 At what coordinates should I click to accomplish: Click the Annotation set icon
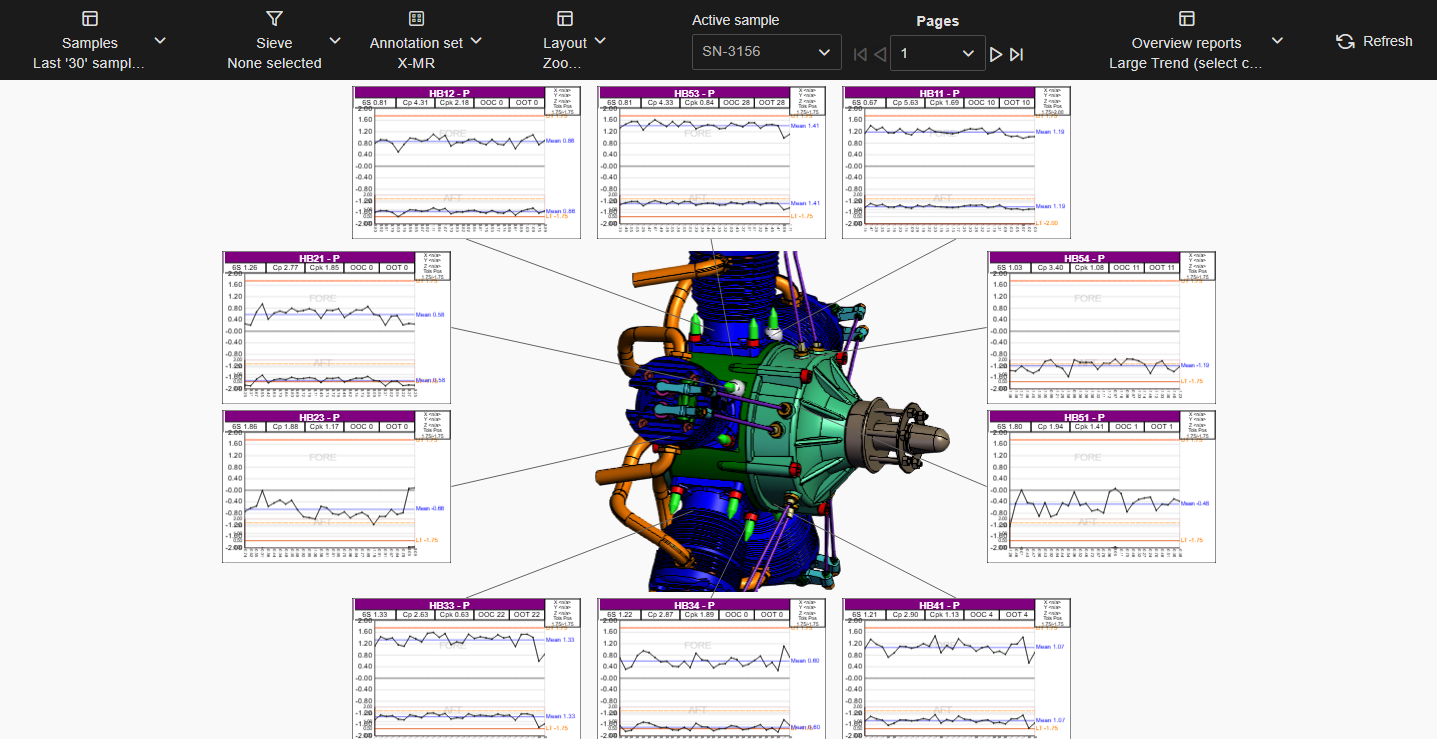(416, 19)
